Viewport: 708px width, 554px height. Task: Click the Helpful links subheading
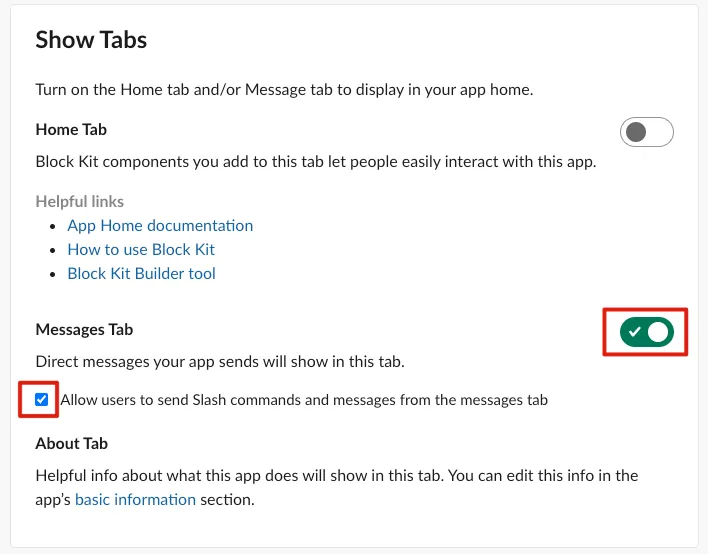80,202
